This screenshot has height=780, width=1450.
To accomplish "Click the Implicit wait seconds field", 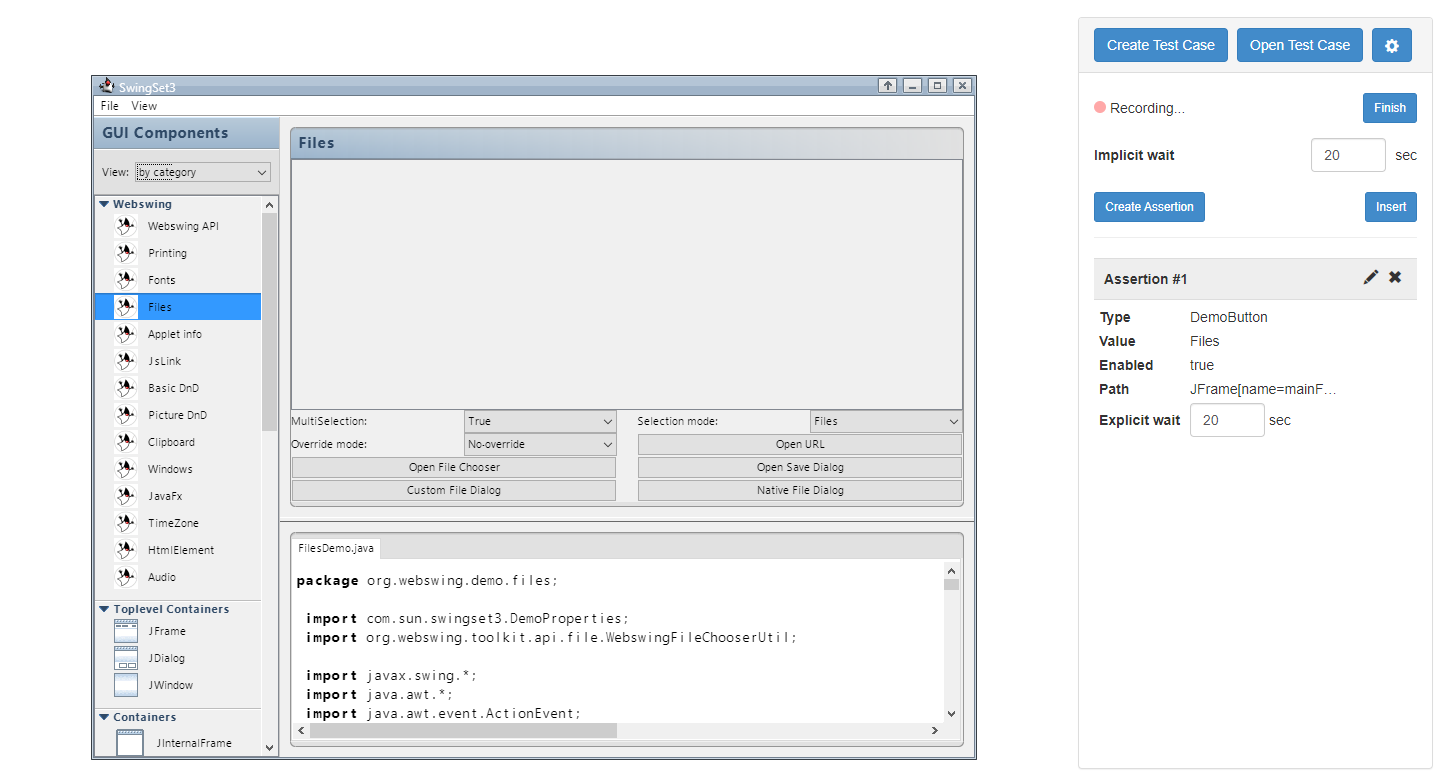I will pyautogui.click(x=1348, y=155).
